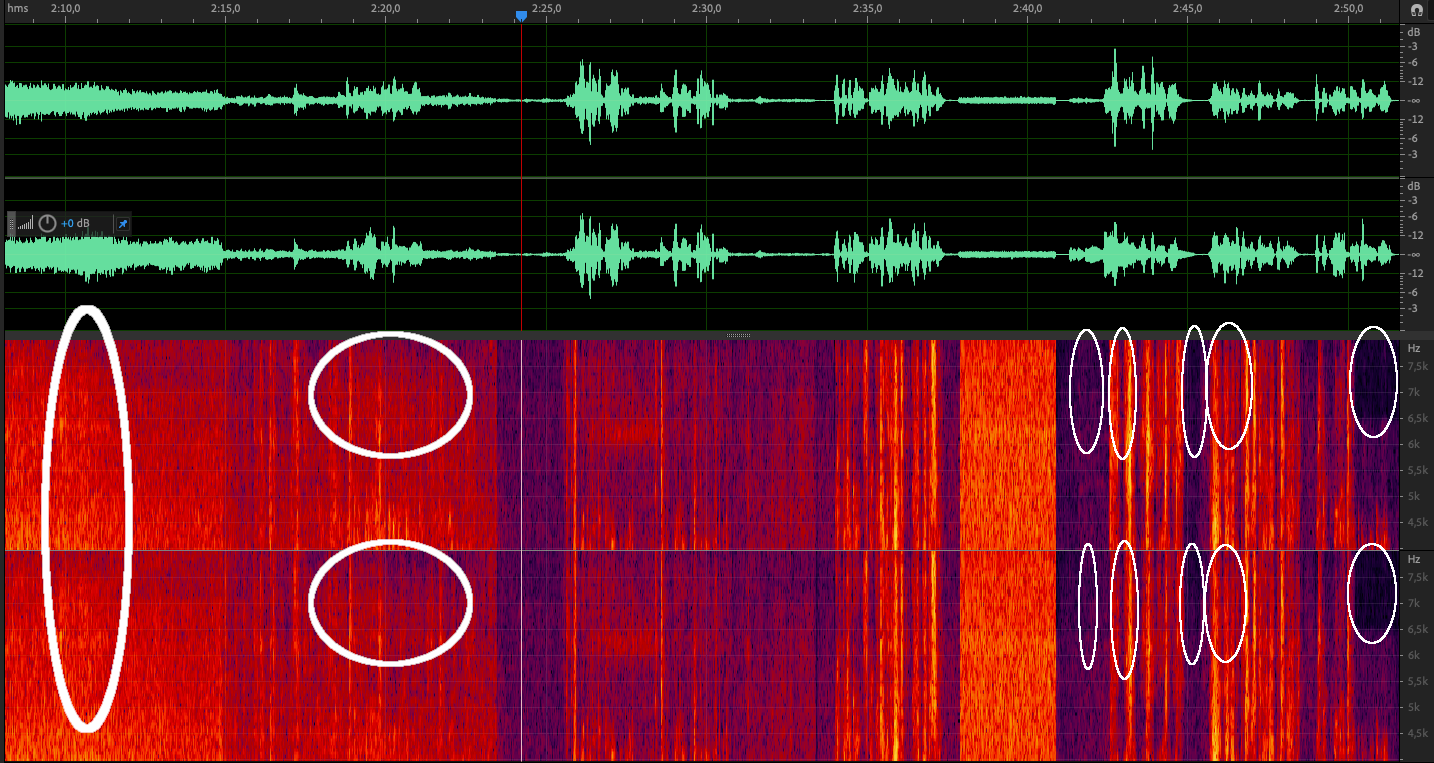Pin the HUD with the pushpin icon
This screenshot has height=763, width=1434.
pyautogui.click(x=122, y=223)
